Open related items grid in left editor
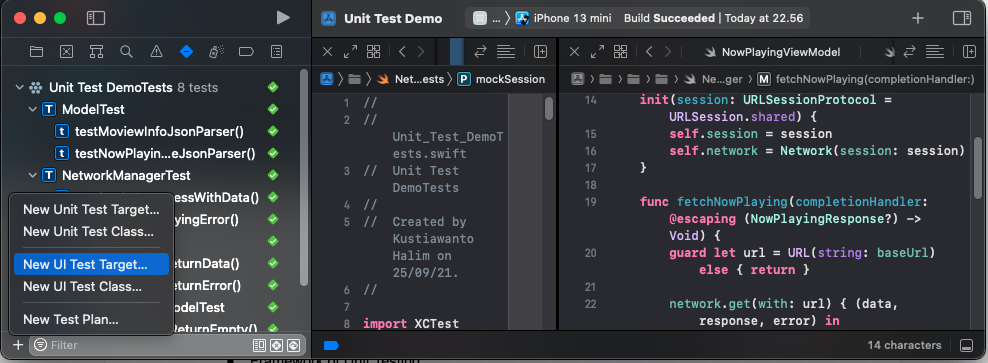The width and height of the screenshot is (988, 363). click(x=374, y=52)
